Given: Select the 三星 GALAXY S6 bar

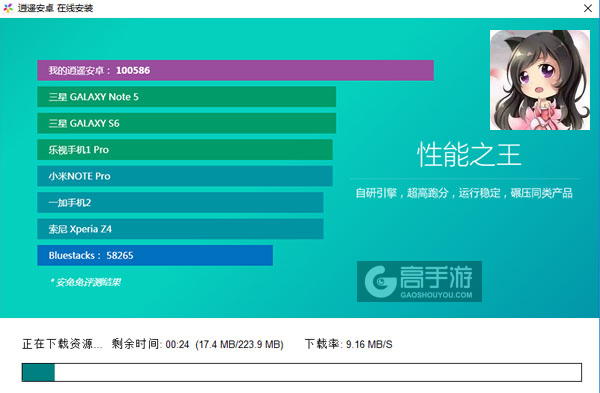Looking at the screenshot, I should (187, 123).
